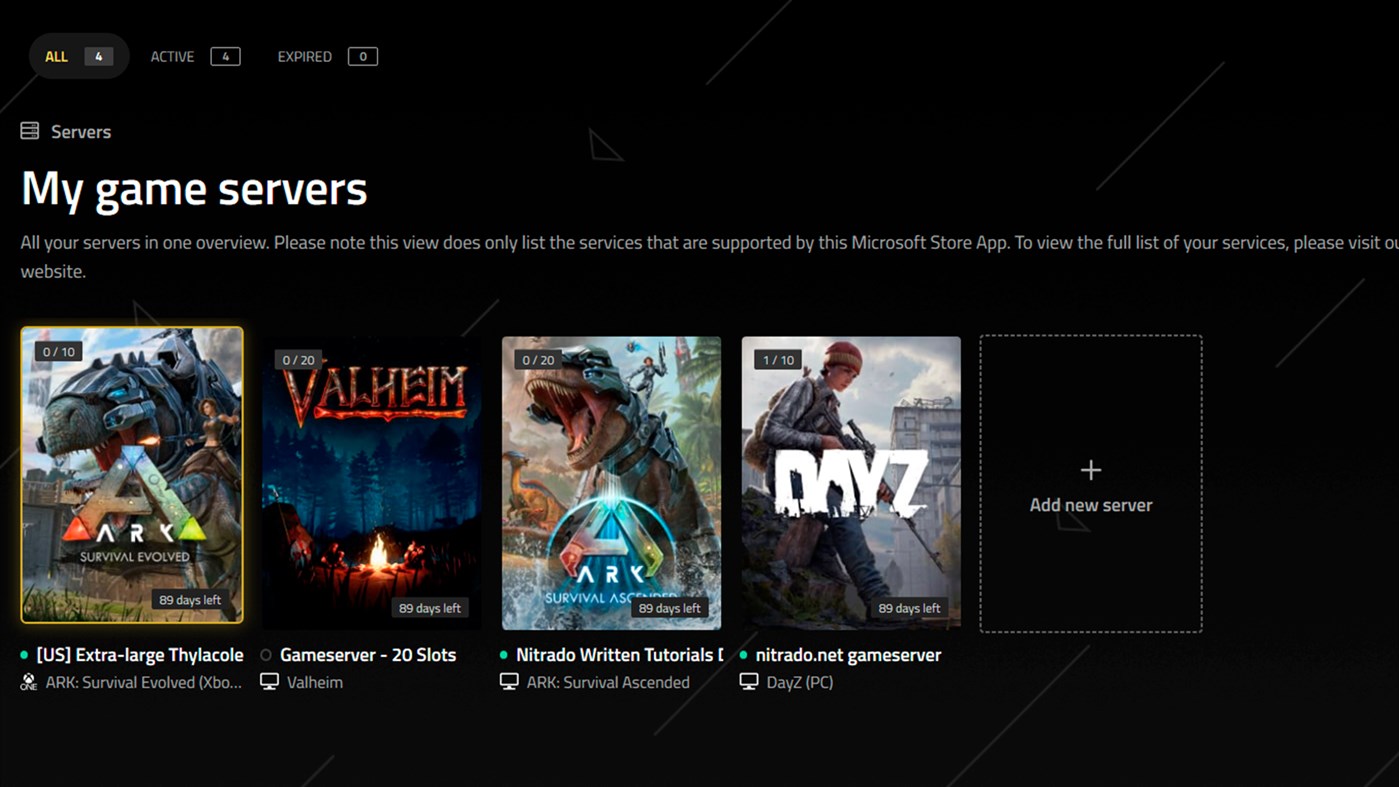
Task: Click the count badge 4 on ACTIVE tab
Action: point(226,57)
